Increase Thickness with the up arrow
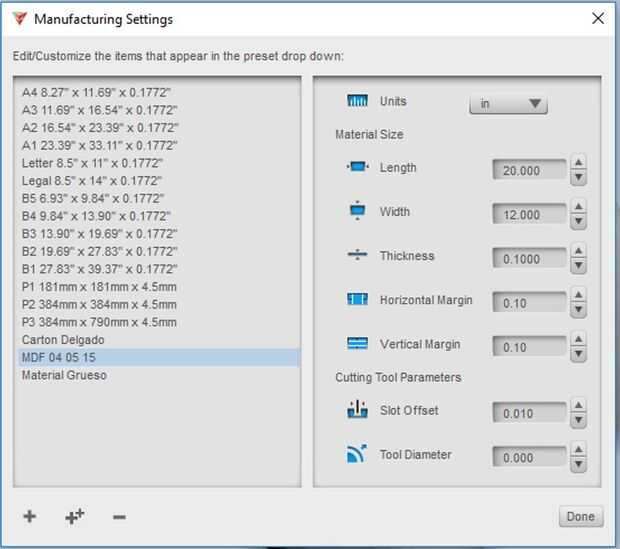620x549 pixels. 578,251
